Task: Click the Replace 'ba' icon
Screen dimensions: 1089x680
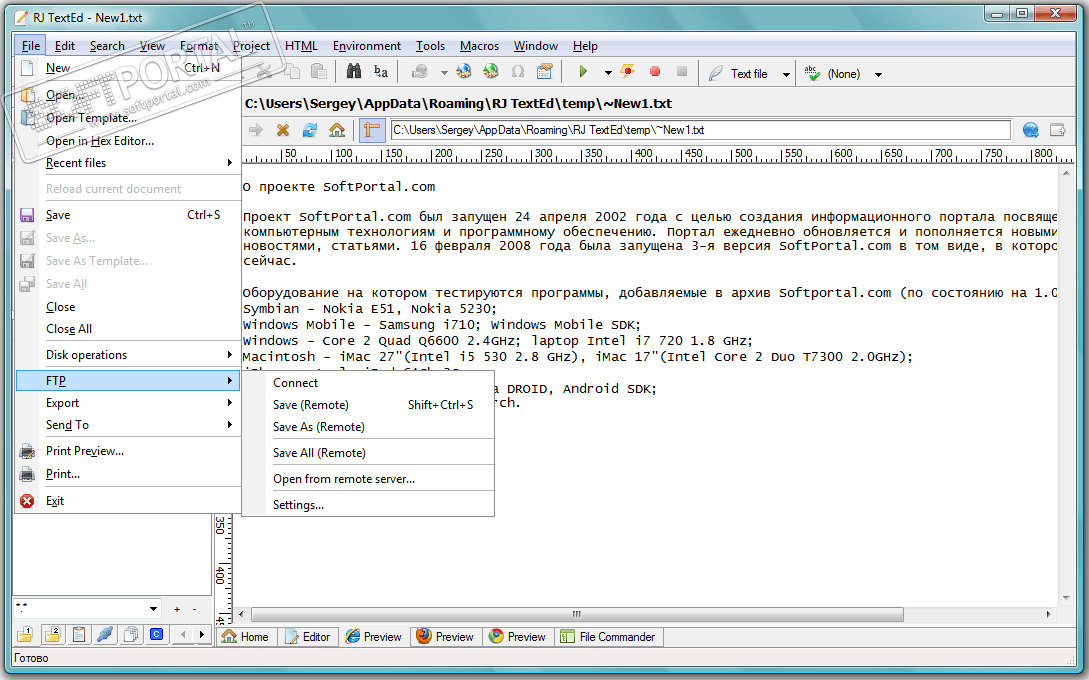Action: pyautogui.click(x=381, y=72)
